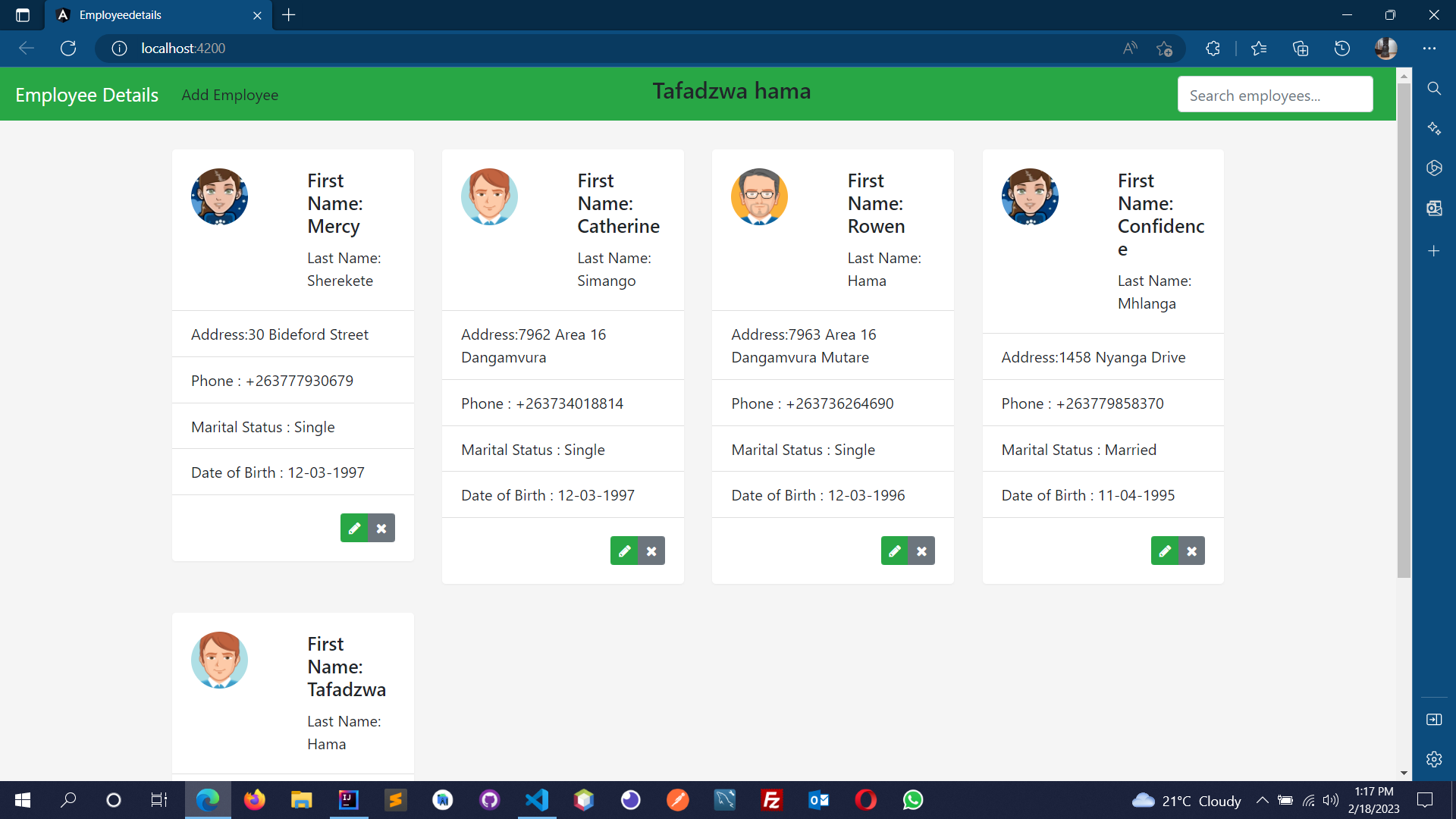Open the Add Employee link
The width and height of the screenshot is (1456, 819).
(x=230, y=95)
